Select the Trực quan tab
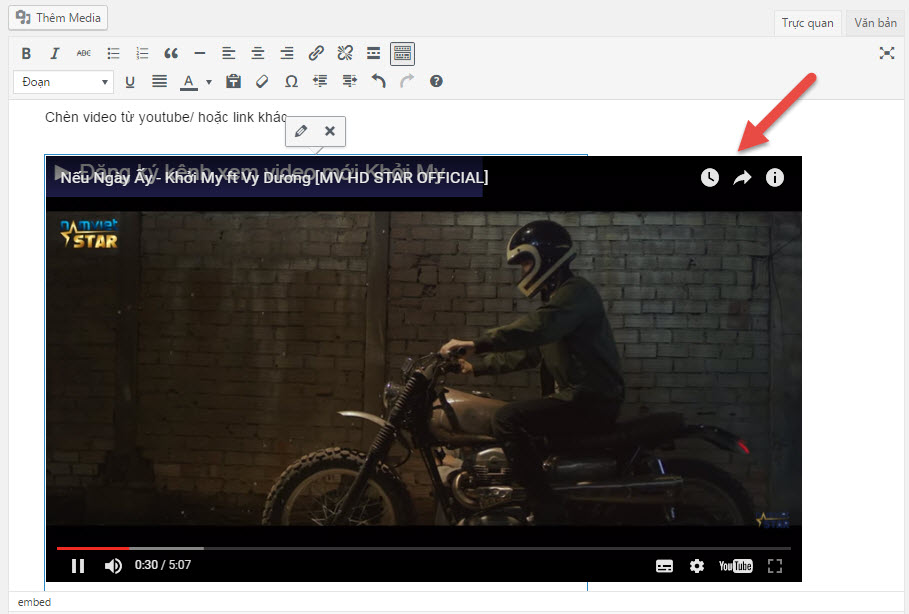The image size is (909, 614). (x=807, y=22)
